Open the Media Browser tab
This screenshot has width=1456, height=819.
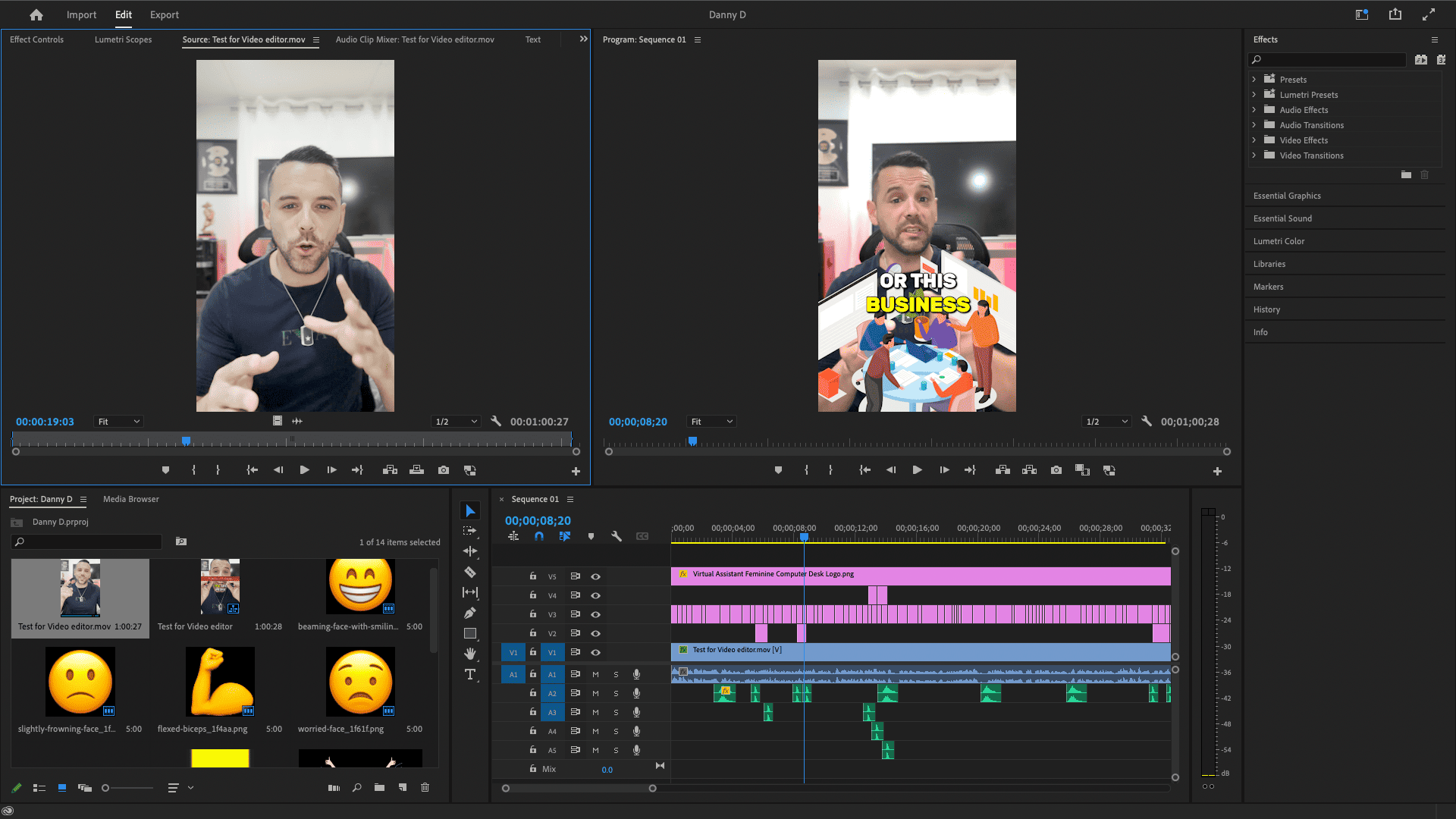(130, 499)
